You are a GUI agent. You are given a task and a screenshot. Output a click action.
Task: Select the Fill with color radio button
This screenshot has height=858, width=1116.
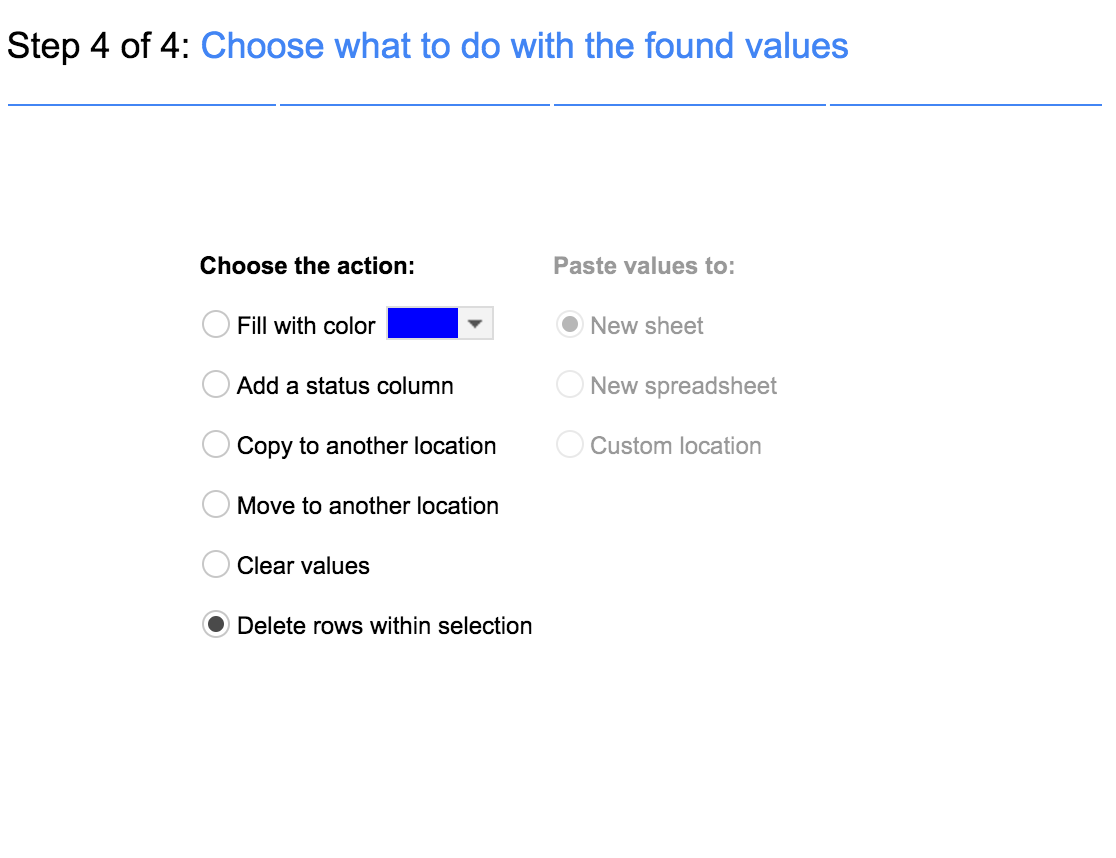tap(216, 325)
